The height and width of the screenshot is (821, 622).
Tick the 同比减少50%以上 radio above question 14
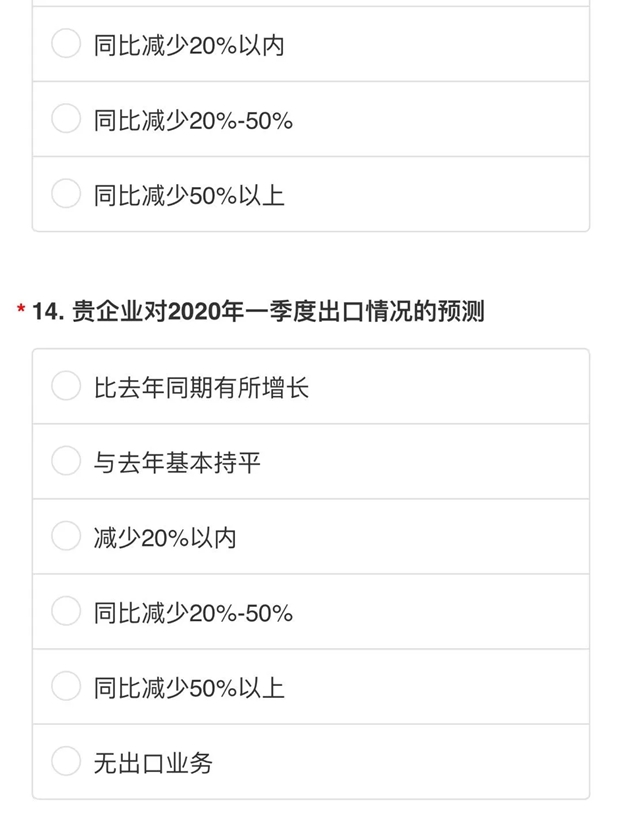click(66, 193)
